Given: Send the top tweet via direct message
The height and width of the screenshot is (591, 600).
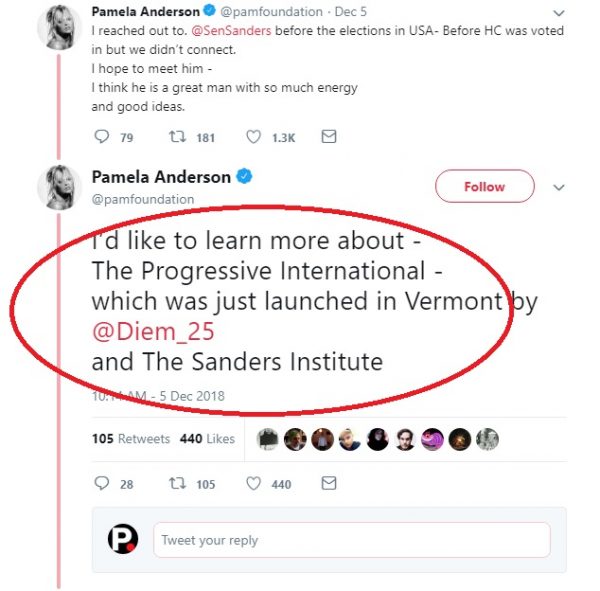Looking at the screenshot, I should 328,137.
